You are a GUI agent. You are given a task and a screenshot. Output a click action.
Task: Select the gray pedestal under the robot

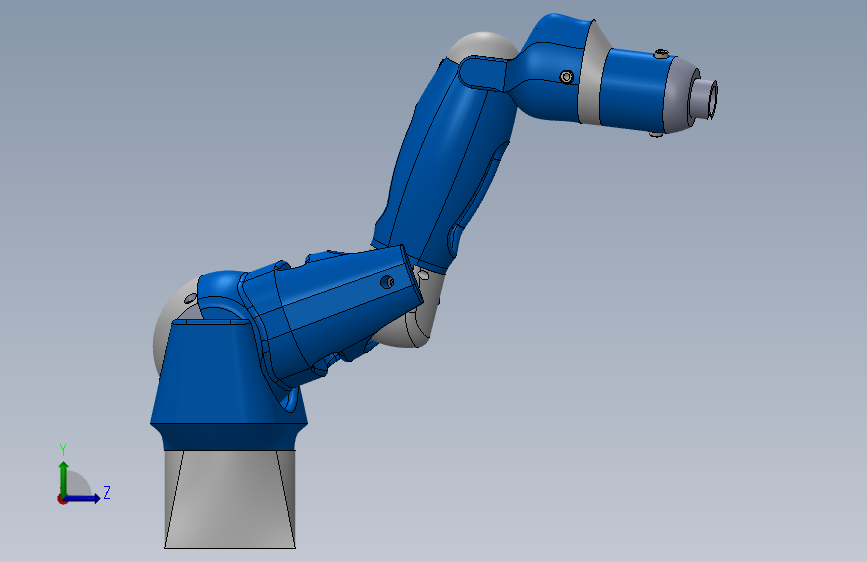(230, 499)
